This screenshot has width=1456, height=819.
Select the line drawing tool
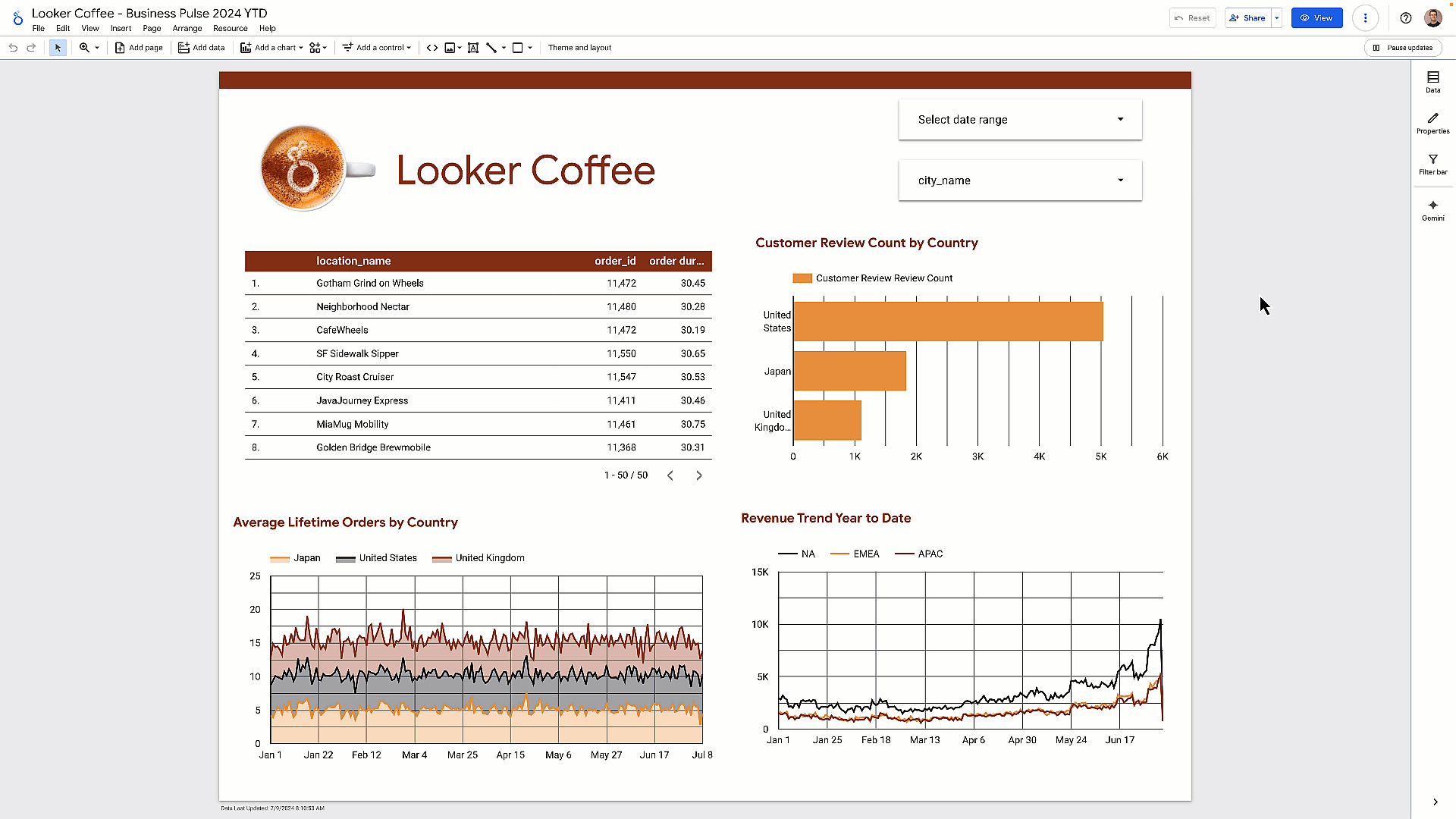491,47
